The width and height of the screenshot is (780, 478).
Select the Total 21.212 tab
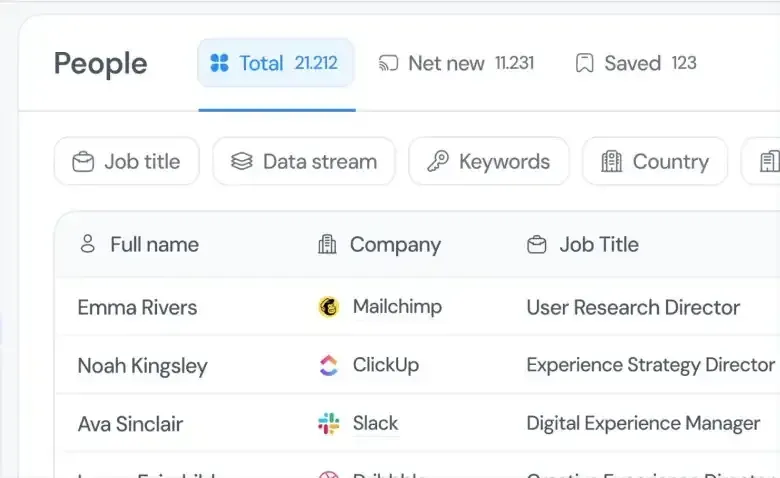coord(276,63)
